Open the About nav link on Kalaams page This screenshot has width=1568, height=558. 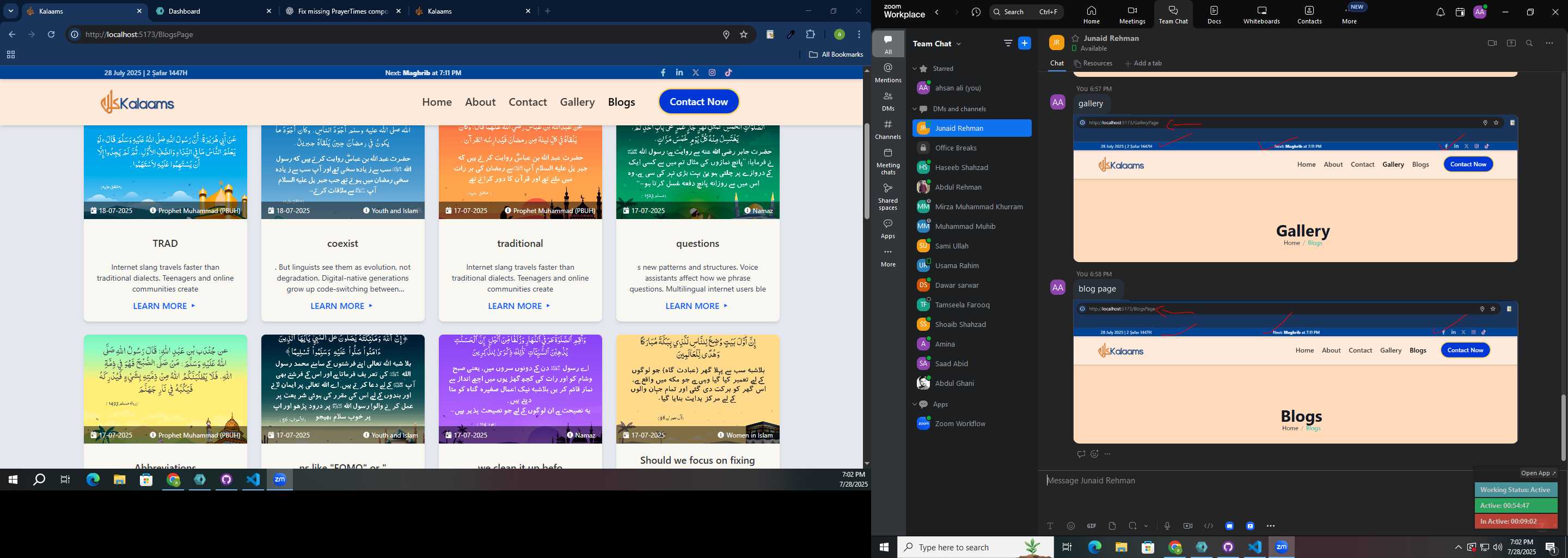[x=480, y=102]
